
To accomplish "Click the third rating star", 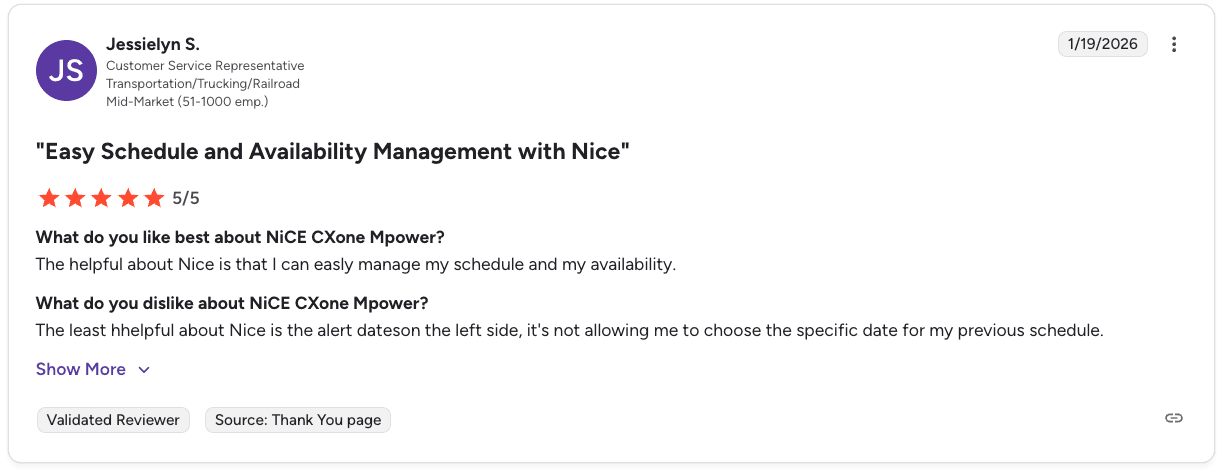I will (x=101, y=198).
